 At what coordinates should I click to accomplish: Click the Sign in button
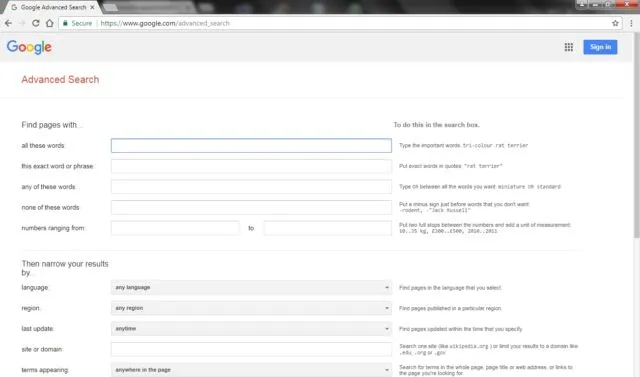[x=600, y=47]
